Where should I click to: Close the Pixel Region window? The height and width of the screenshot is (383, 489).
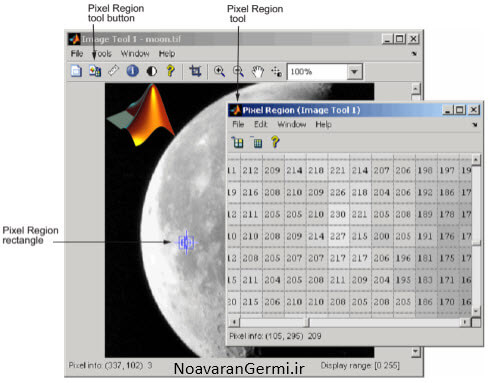click(474, 110)
